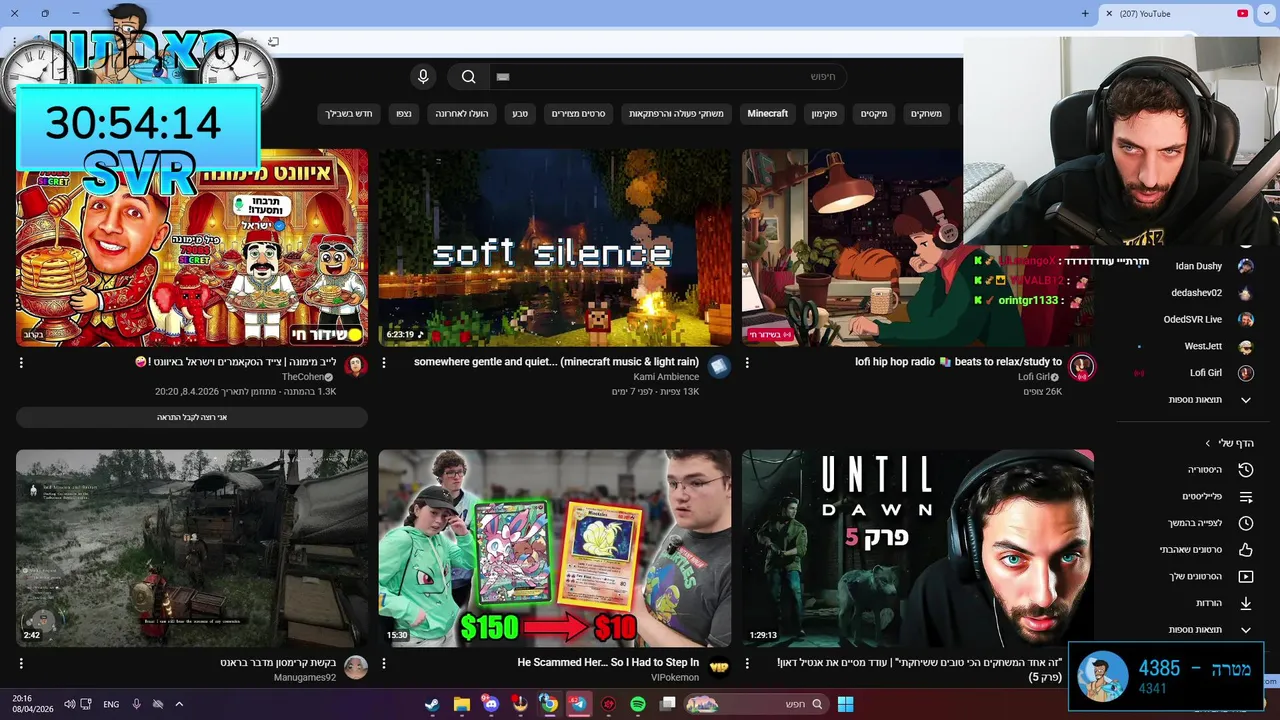Select the נצפו filter chip

pos(404,114)
